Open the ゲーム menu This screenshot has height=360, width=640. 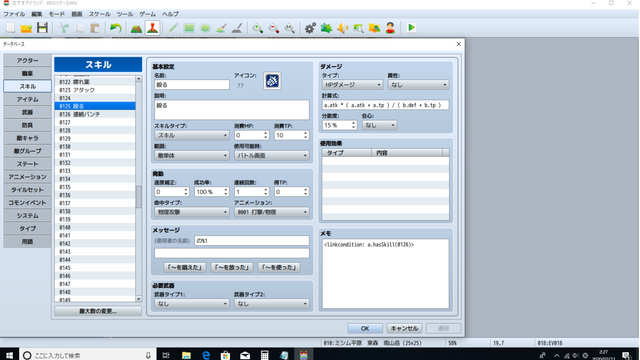click(147, 14)
